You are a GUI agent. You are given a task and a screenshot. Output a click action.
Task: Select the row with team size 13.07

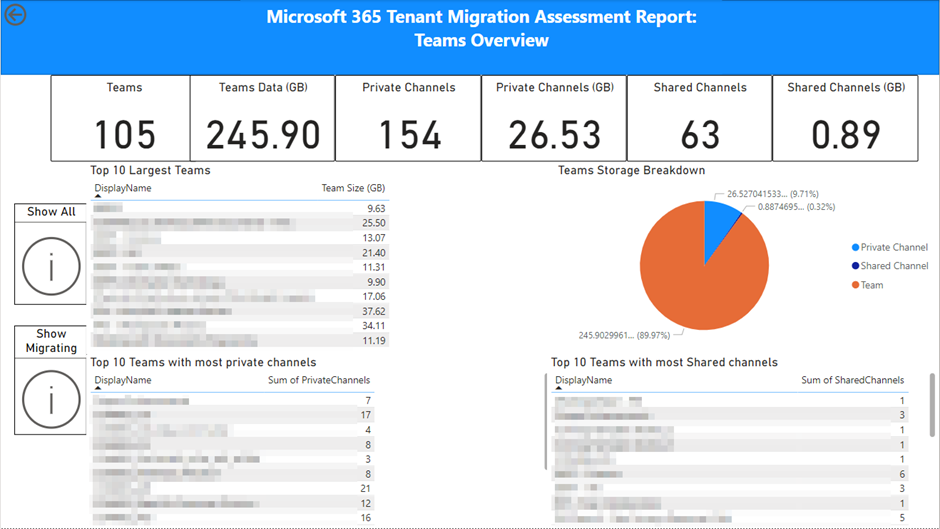click(240, 238)
